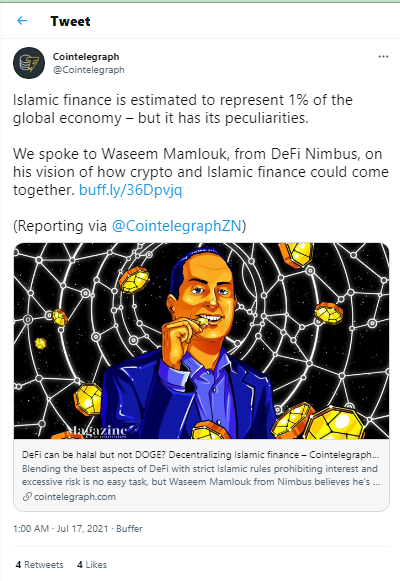Click the Tweet page heading
Screen dimensions: 400x581
[70, 21]
